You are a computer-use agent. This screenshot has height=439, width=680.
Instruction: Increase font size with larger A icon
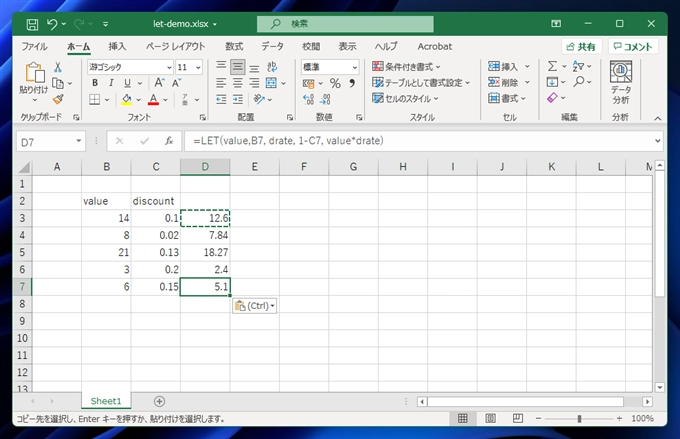click(x=159, y=83)
